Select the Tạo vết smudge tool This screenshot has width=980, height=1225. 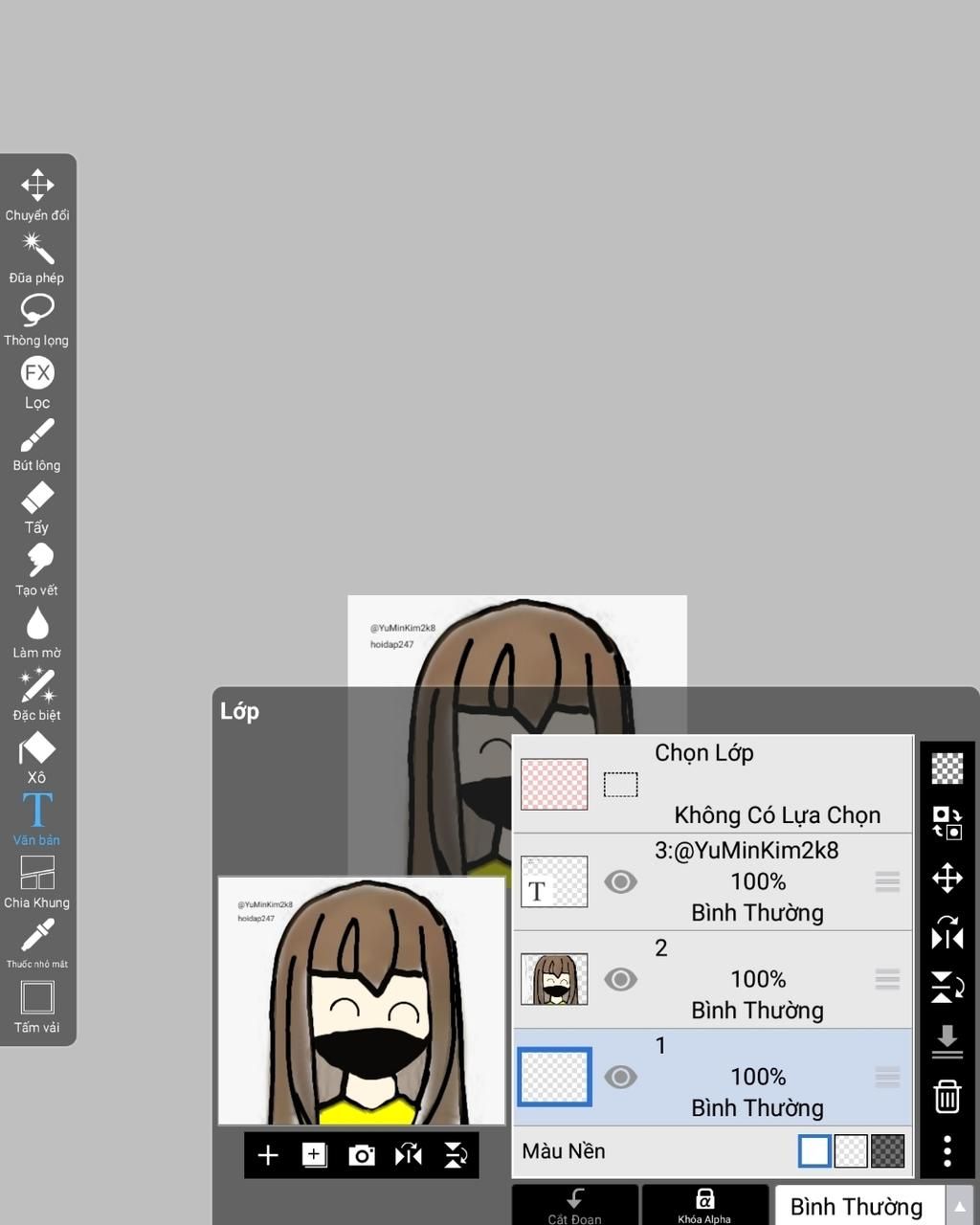click(x=37, y=569)
